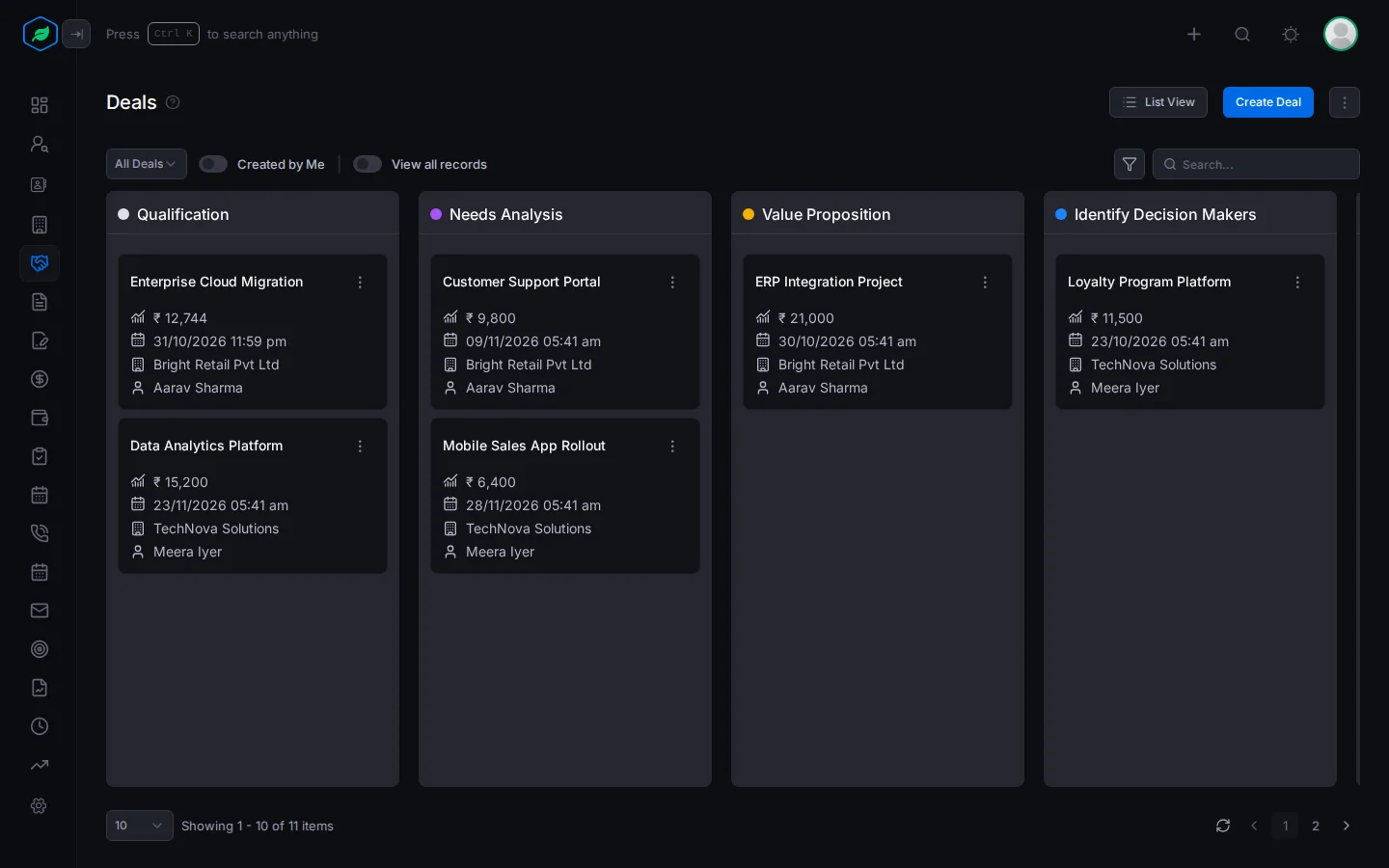Screen dimensions: 1389x868
Task: Open the target goals sidebar icon
Action: [40, 649]
